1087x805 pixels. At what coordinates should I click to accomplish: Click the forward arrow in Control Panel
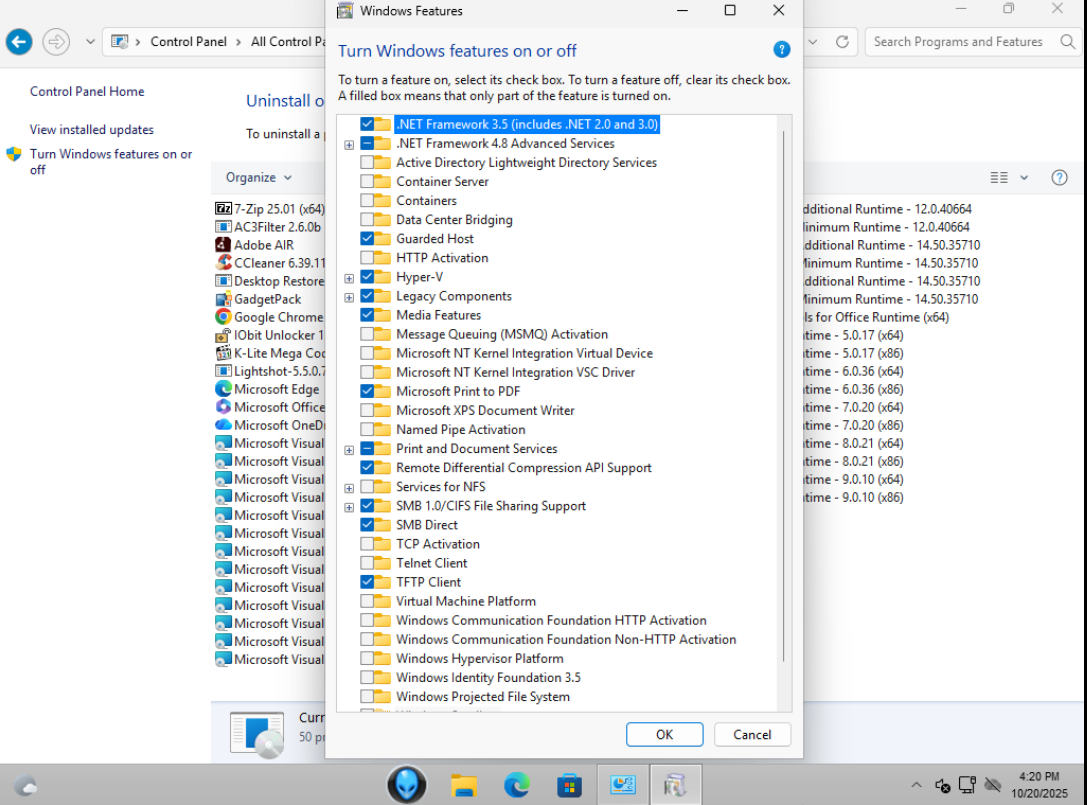(56, 42)
